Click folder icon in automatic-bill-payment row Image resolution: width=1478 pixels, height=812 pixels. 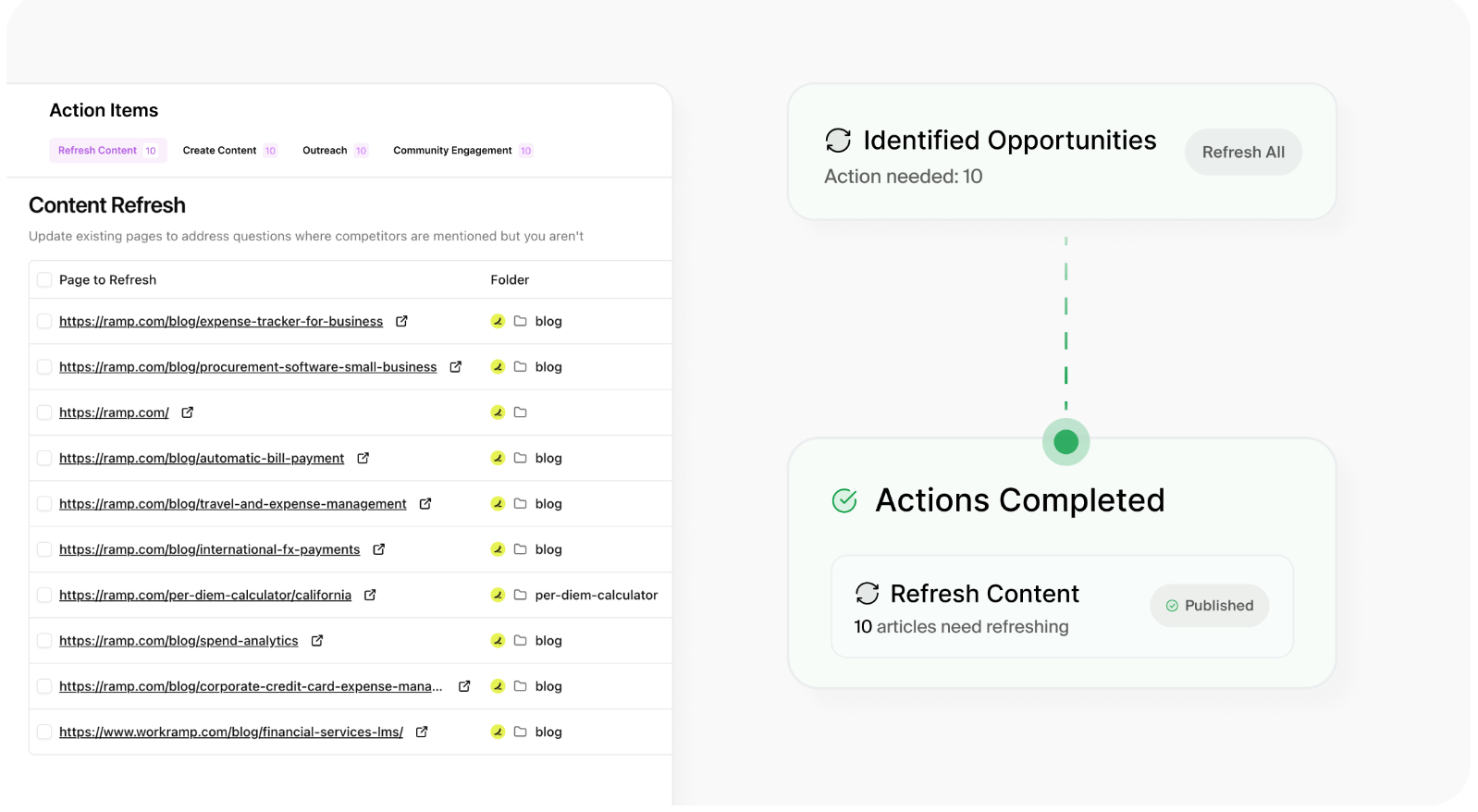point(520,458)
